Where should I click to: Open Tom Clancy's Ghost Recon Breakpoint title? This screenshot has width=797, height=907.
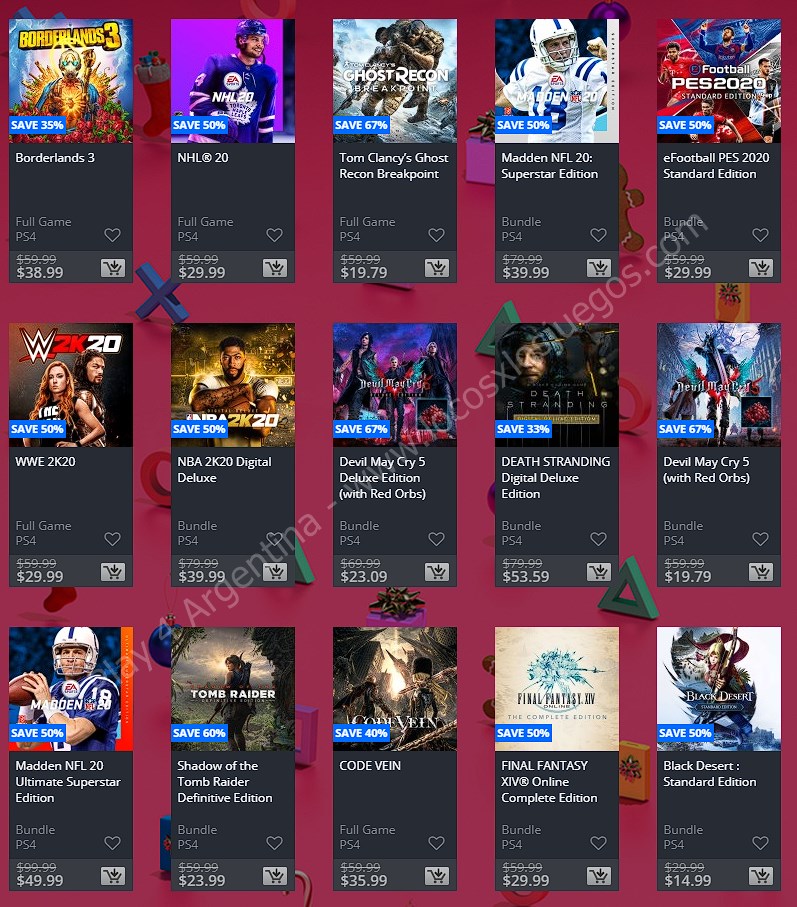[x=394, y=165]
